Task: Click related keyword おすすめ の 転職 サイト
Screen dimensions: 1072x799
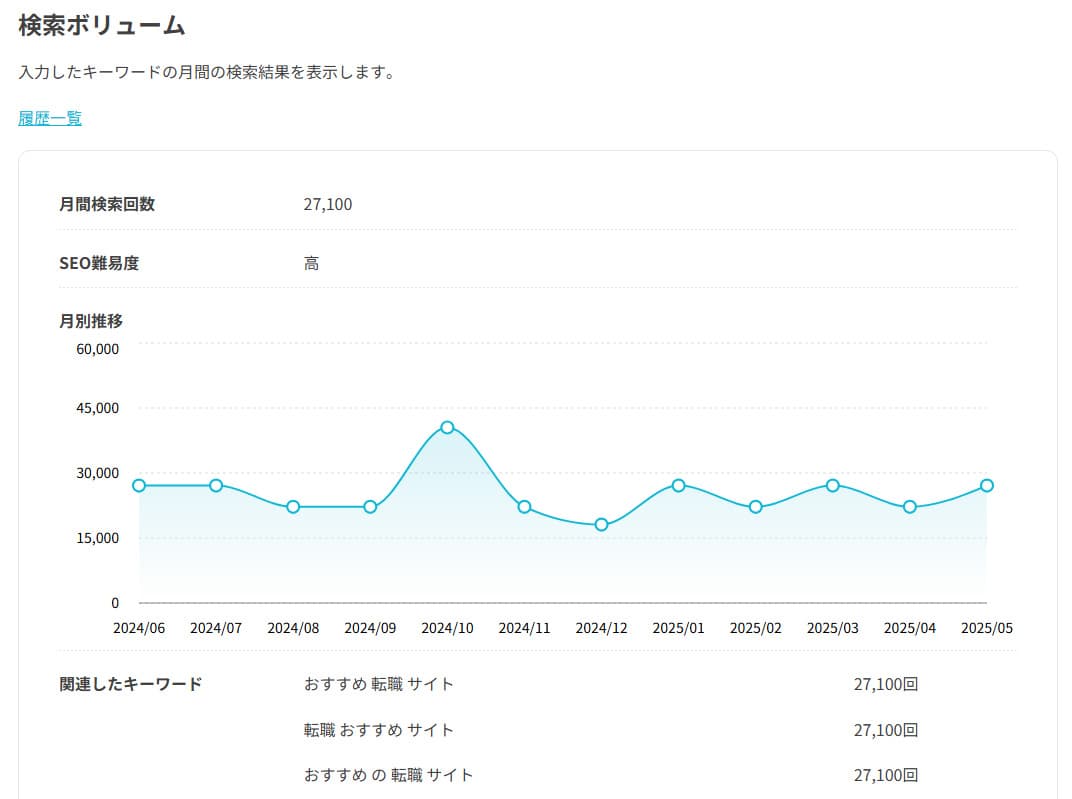Action: pyautogui.click(x=389, y=775)
